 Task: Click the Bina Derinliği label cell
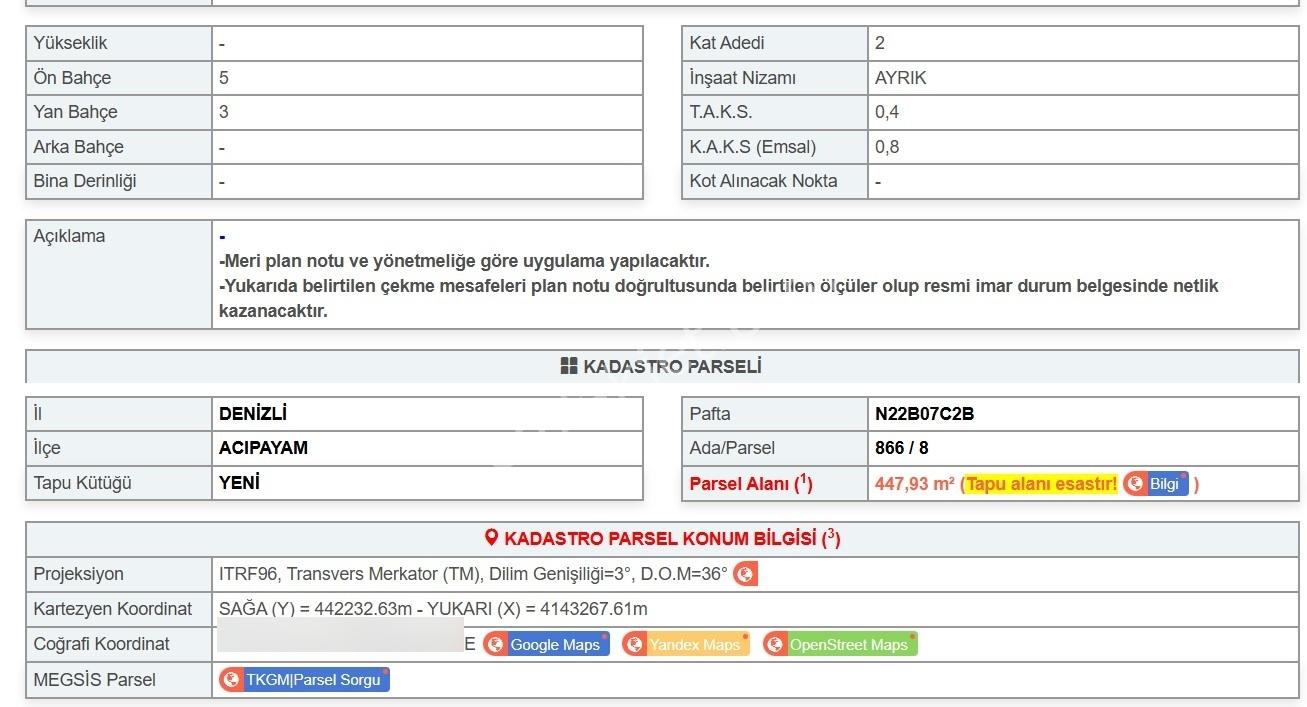119,181
